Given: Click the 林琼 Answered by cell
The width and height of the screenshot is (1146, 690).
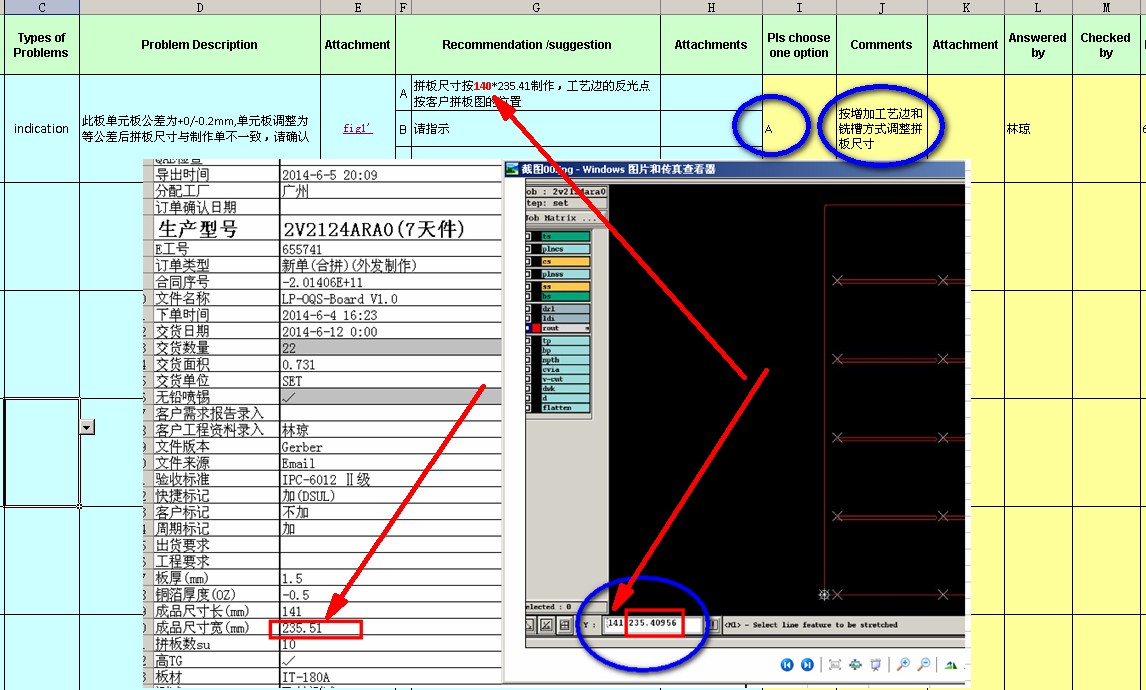Looking at the screenshot, I should point(1038,129).
